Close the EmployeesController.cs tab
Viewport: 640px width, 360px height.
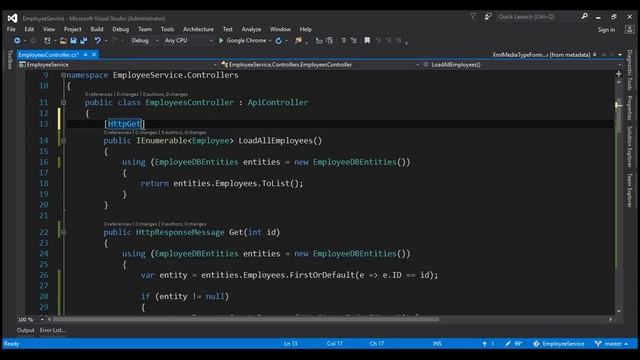pos(94,54)
